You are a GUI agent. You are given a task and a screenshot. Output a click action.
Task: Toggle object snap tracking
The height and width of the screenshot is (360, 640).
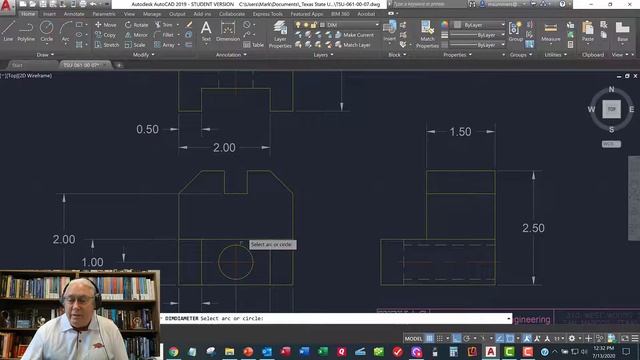coord(500,338)
